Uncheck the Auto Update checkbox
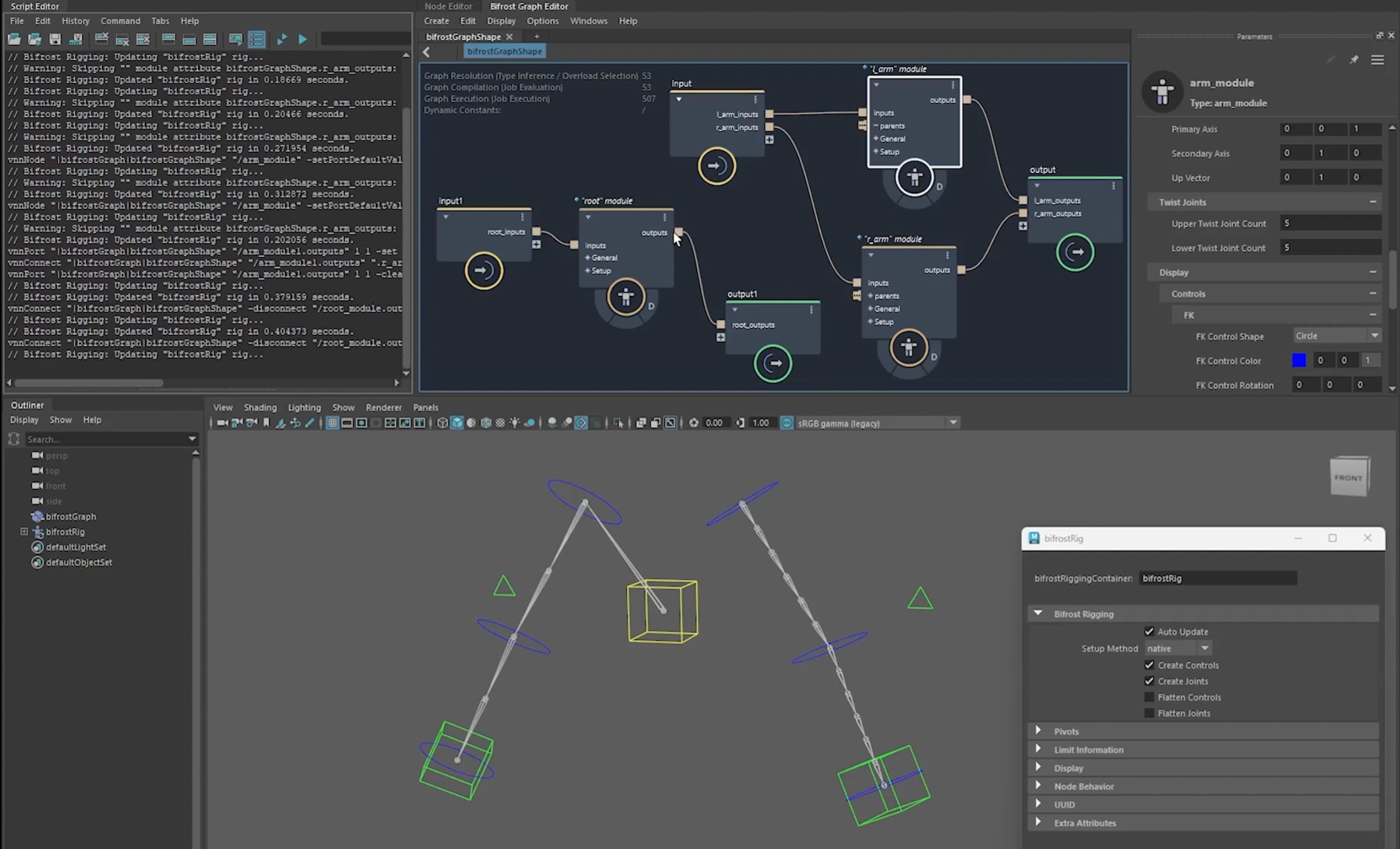Screen dimensions: 1400x849 coord(1149,631)
